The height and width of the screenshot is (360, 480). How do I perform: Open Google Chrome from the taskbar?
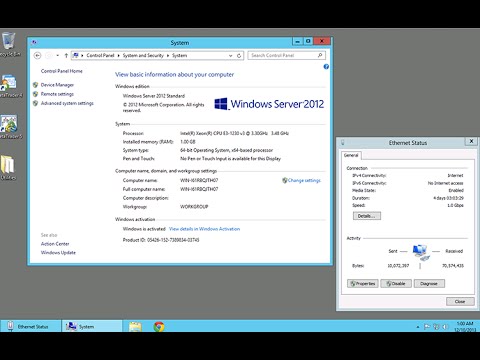(159, 326)
